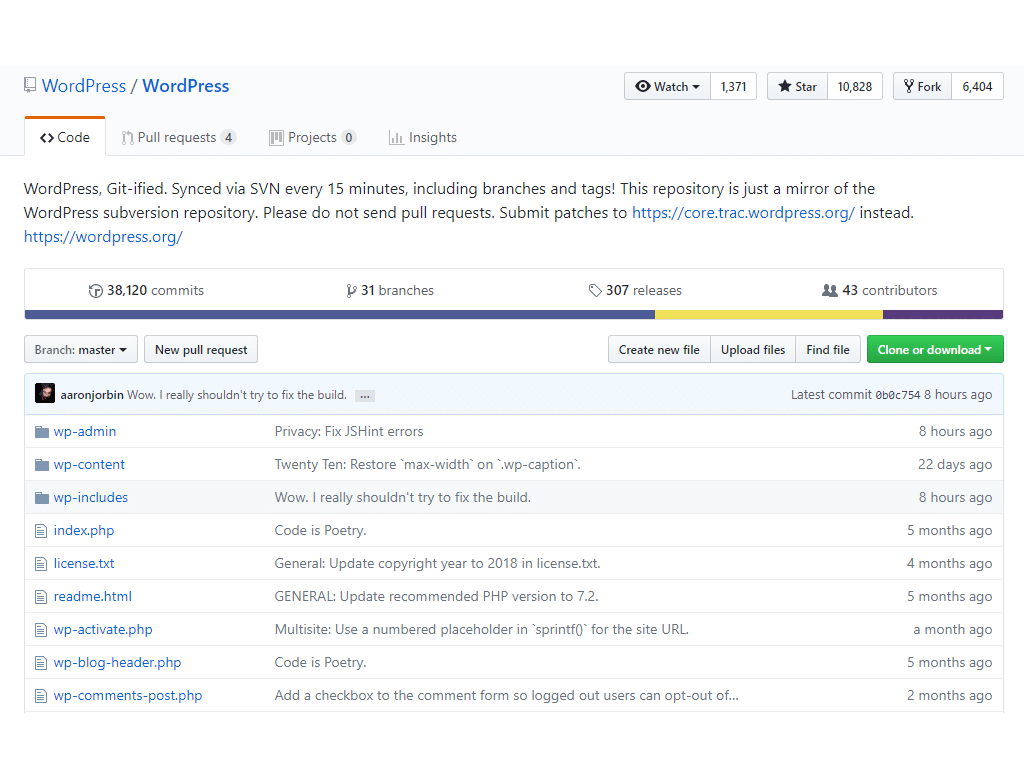
Task: Click aaronjorbin's avatar thumbnail
Action: click(44, 393)
